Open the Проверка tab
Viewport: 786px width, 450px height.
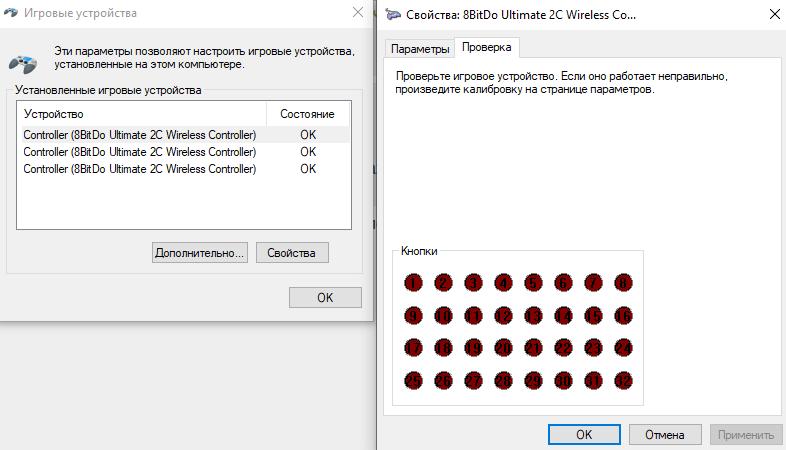tap(487, 47)
